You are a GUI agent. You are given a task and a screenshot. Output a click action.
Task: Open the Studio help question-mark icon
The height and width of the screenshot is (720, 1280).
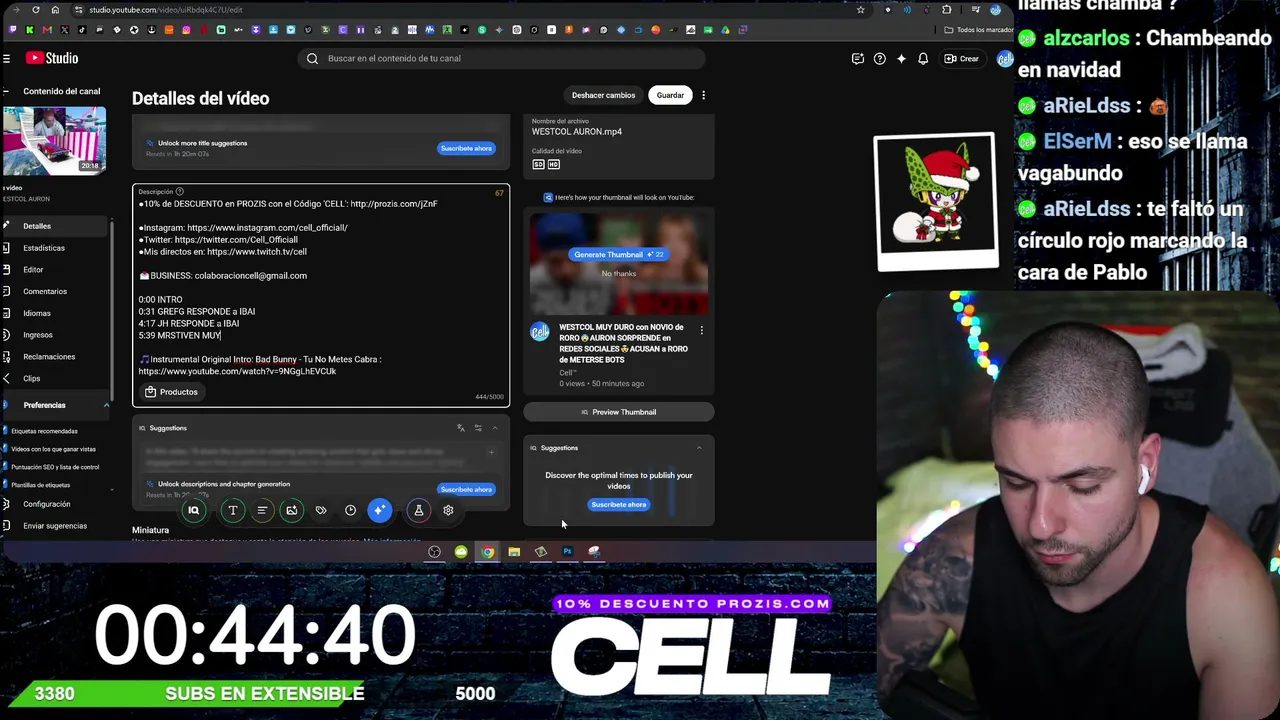click(879, 59)
